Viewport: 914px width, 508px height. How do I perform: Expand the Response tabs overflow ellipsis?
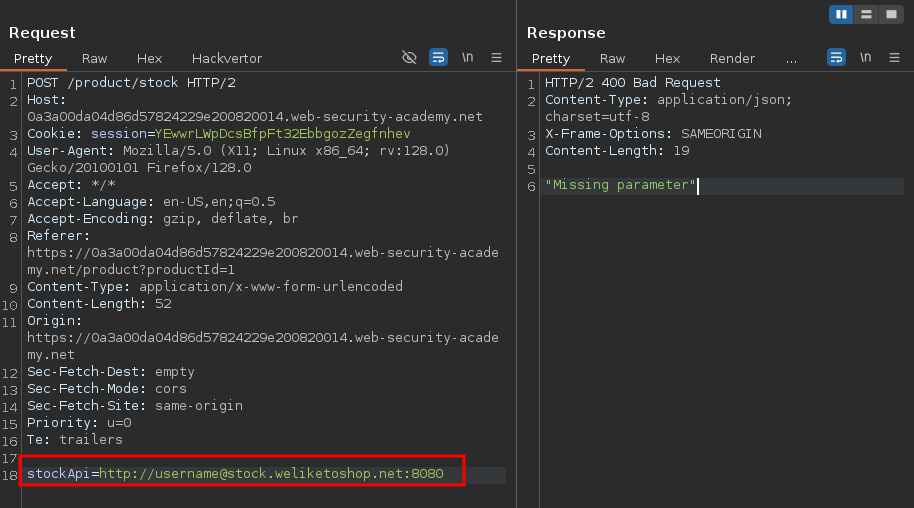coord(792,59)
